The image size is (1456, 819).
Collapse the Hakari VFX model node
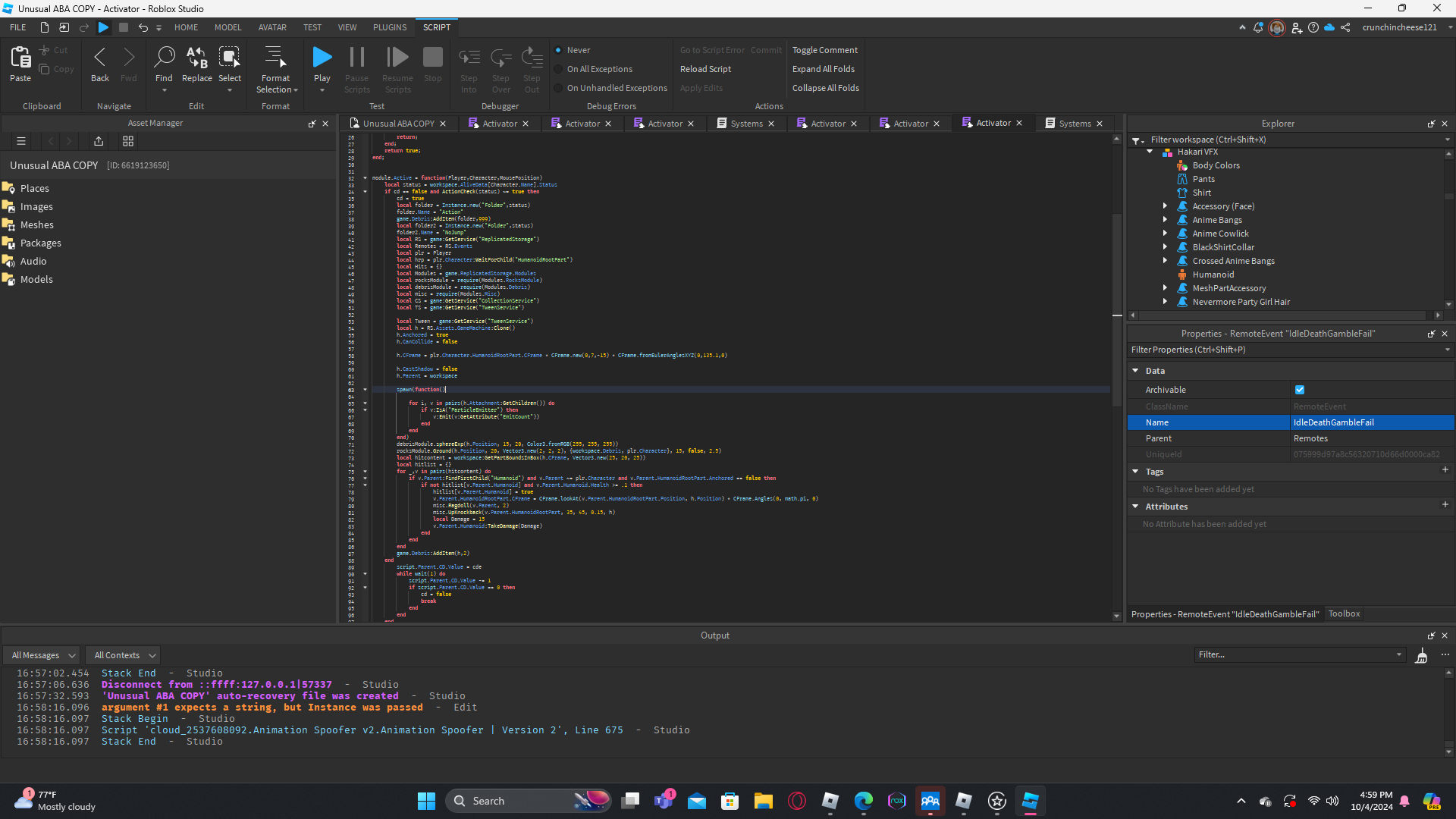1150,152
